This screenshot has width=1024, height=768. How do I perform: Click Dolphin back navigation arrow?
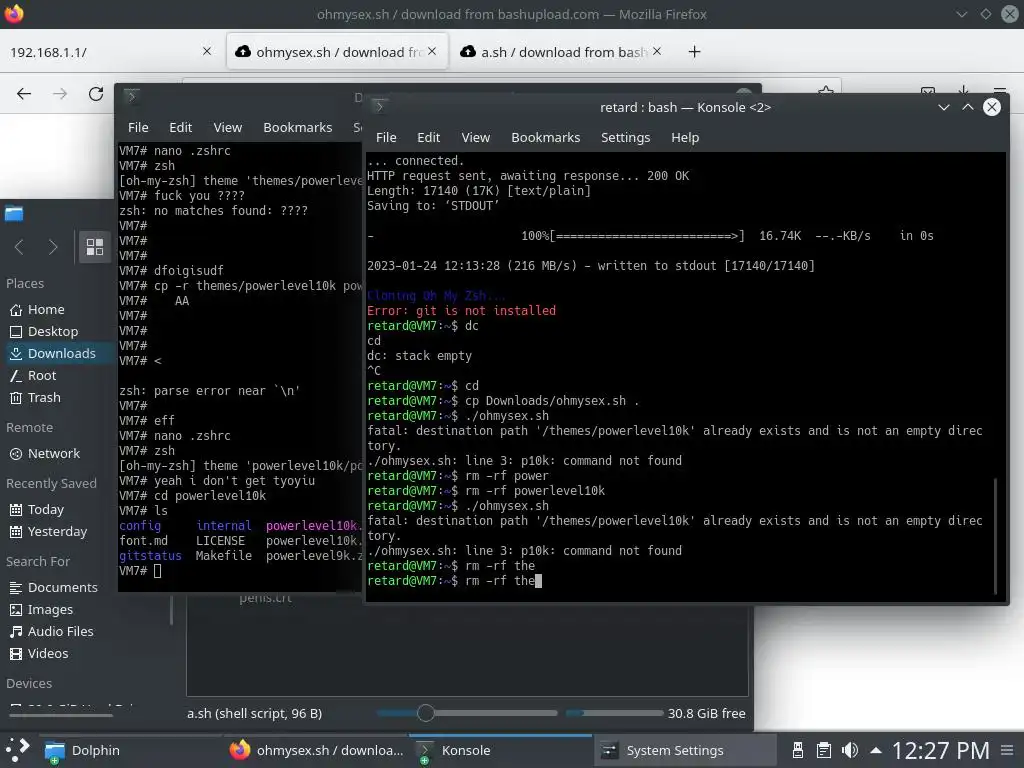click(x=19, y=247)
